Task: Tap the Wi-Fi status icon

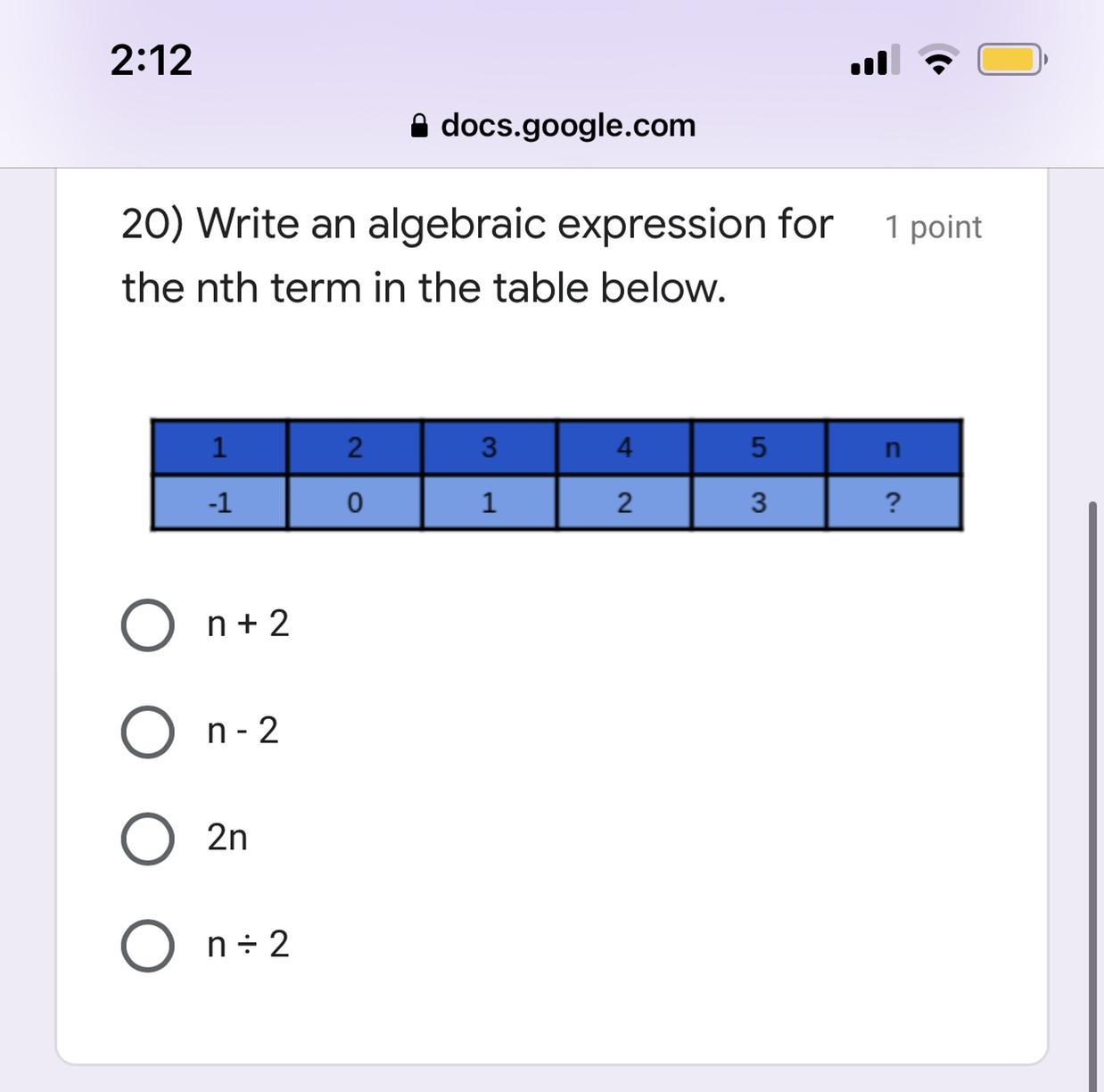Action: click(938, 60)
